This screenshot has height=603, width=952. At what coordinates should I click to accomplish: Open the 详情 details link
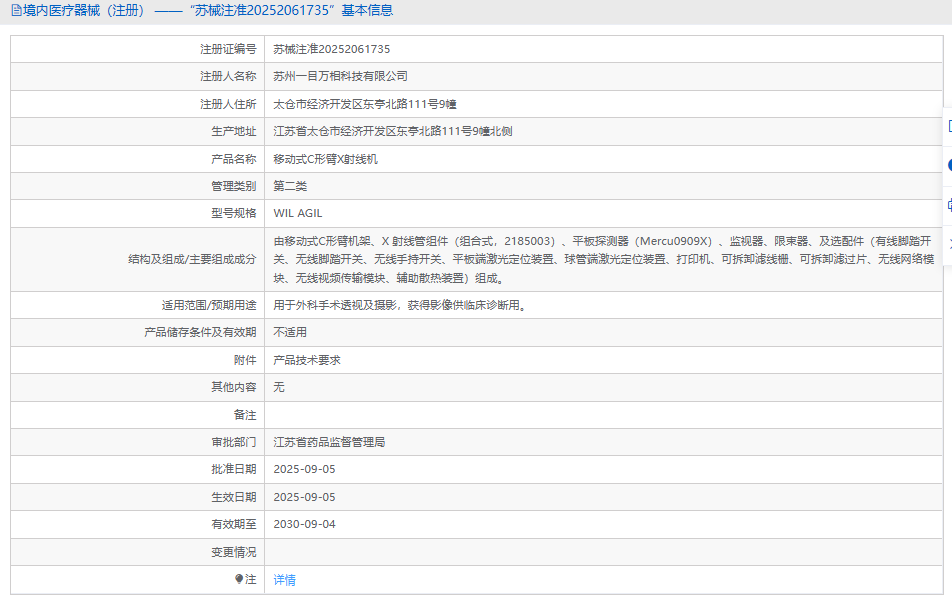284,580
